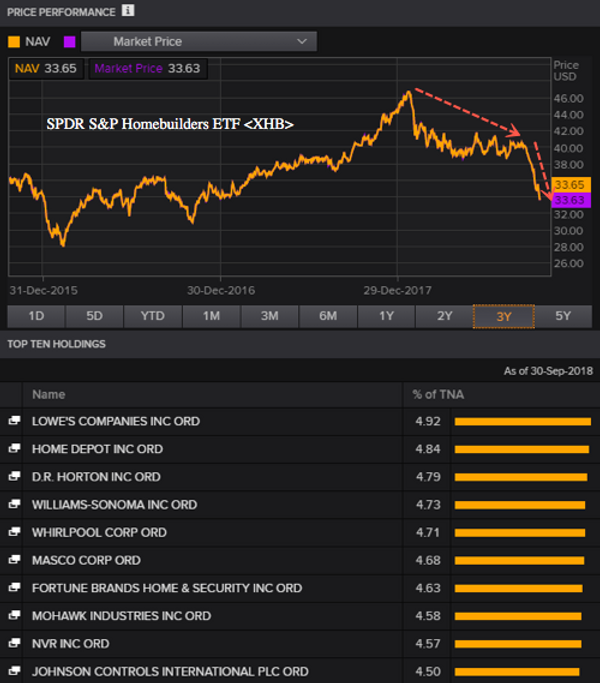Select the 3Y time range
Screen dimensions: 600x683
click(x=504, y=317)
